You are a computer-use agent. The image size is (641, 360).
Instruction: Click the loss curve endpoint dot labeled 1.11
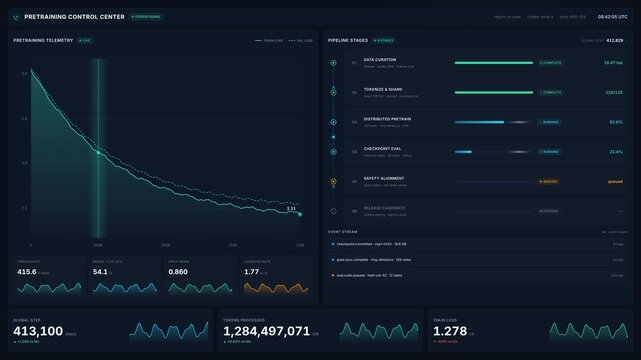click(x=300, y=214)
